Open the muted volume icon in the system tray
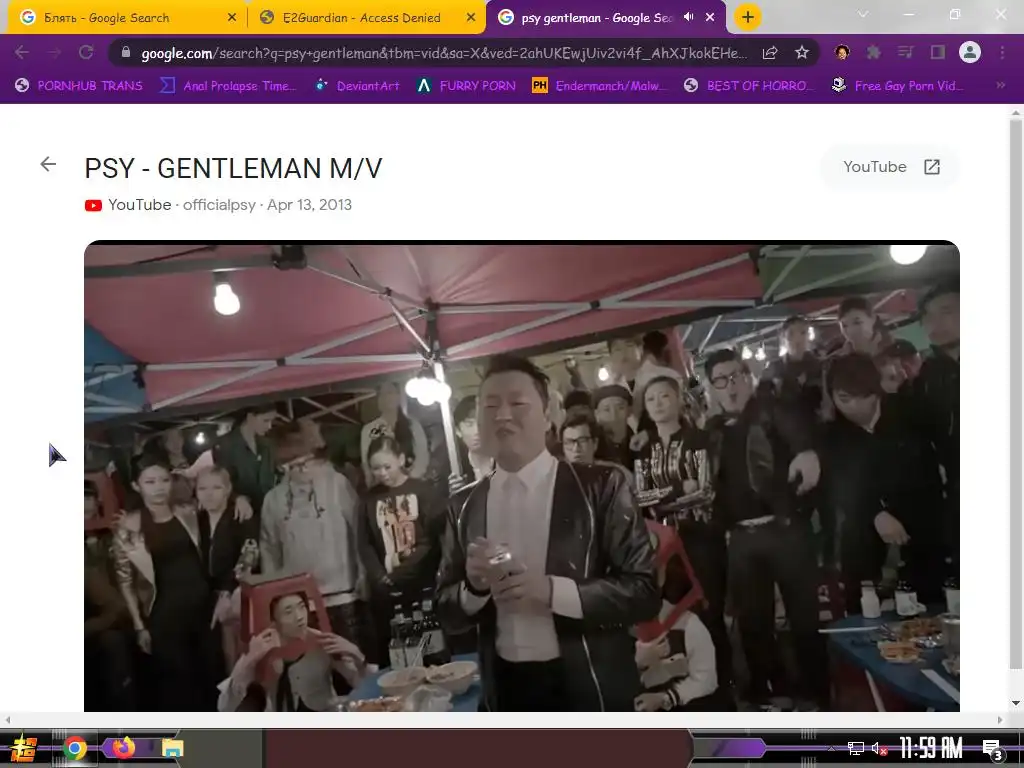 (x=878, y=748)
